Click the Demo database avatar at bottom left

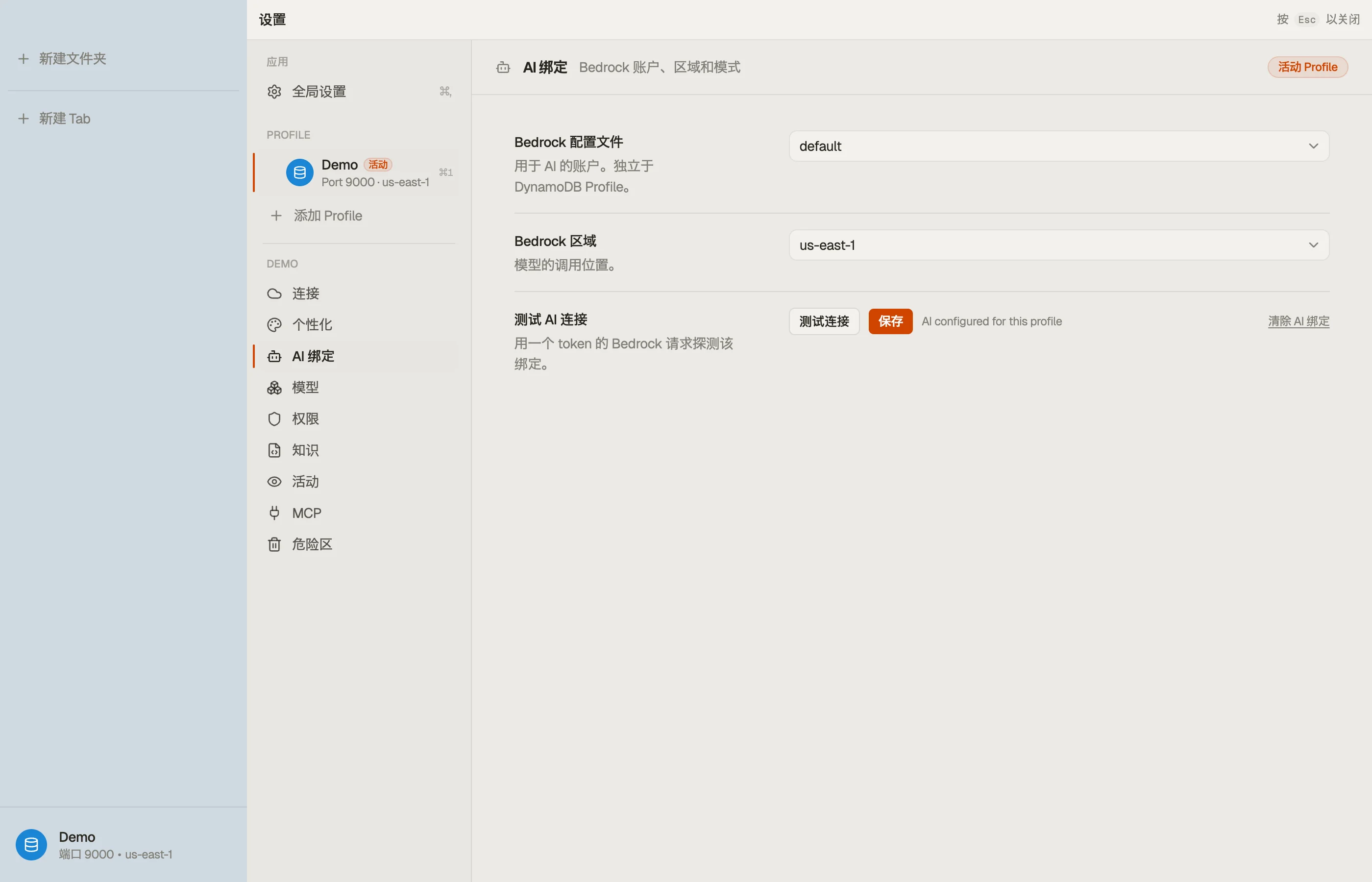(x=31, y=845)
